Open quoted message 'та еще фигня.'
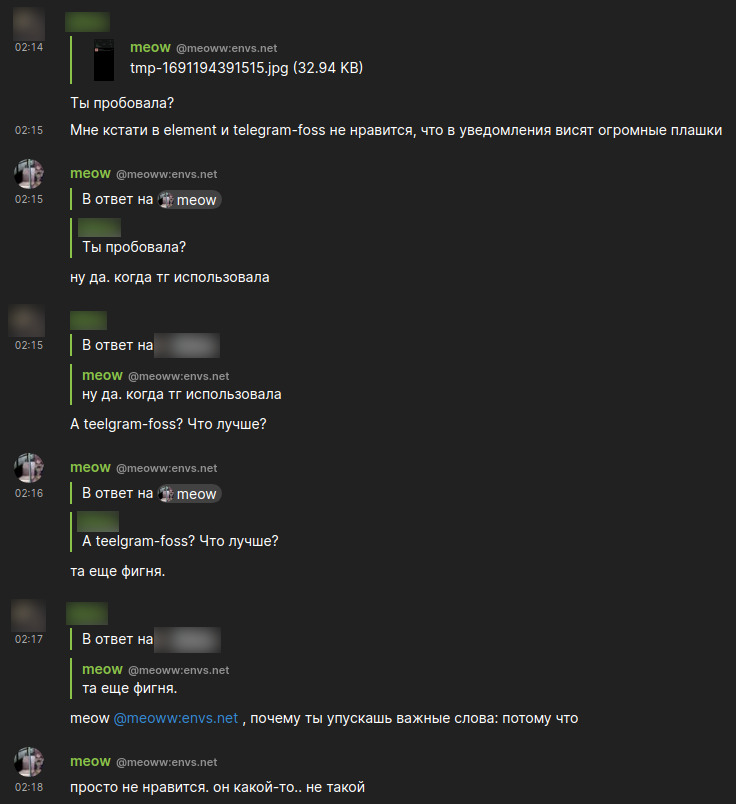This screenshot has width=736, height=804. (129, 688)
